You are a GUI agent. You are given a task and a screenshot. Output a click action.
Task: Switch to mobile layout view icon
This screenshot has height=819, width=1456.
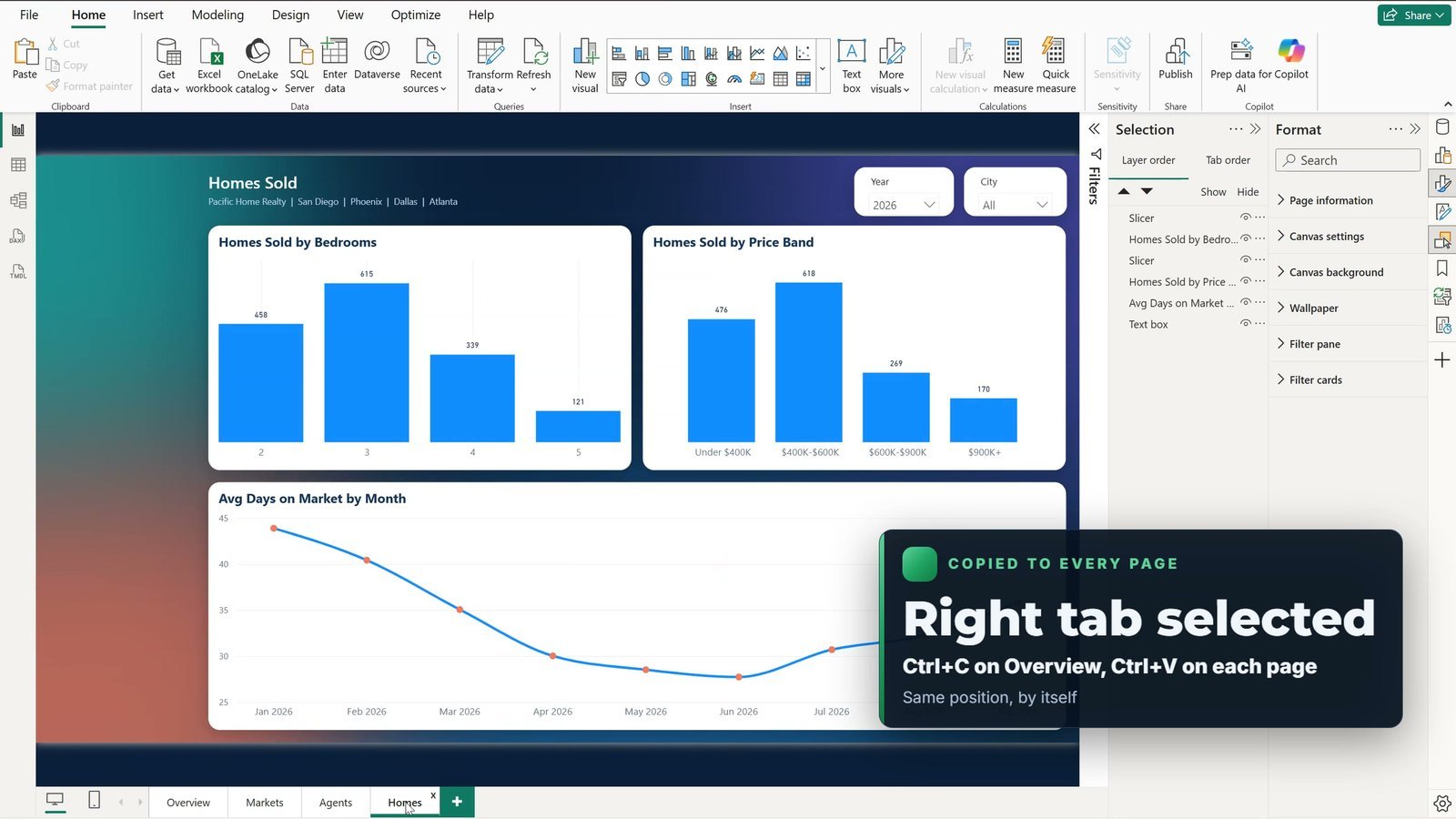tap(94, 800)
